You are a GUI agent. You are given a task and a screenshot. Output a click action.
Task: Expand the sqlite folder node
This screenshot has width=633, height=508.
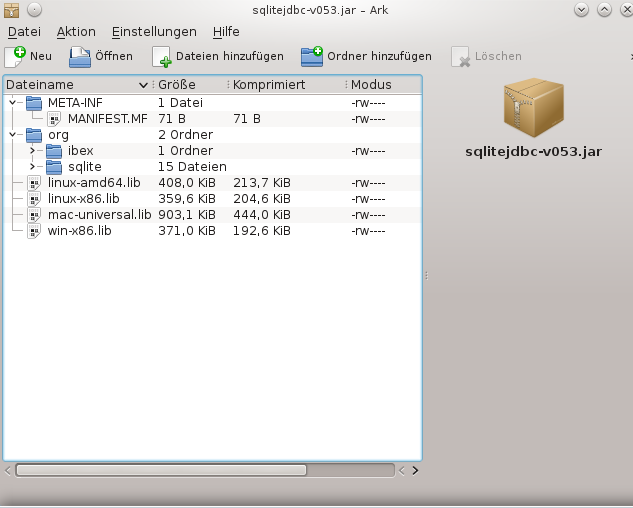click(x=32, y=166)
